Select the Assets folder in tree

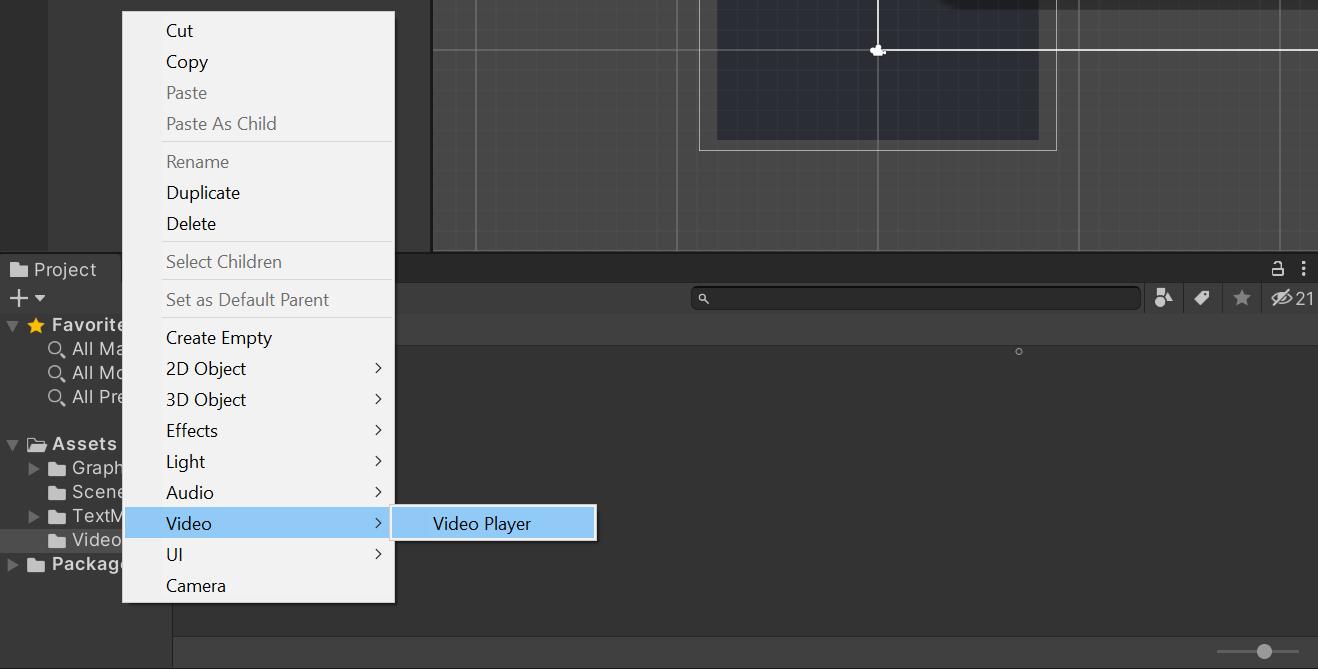tap(72, 444)
